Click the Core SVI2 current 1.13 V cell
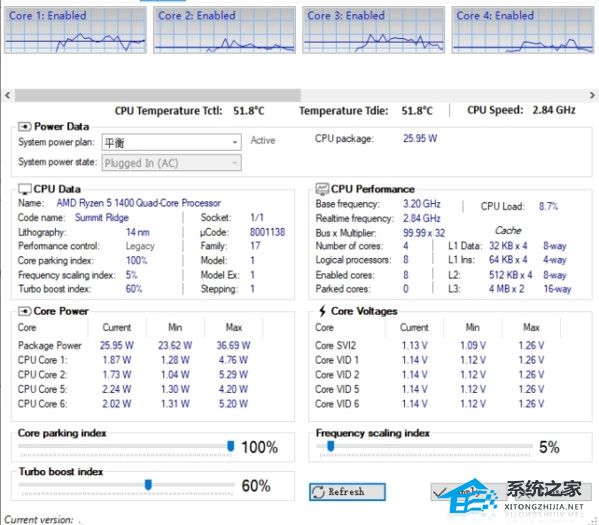This screenshot has height=525, width=599. tap(414, 345)
